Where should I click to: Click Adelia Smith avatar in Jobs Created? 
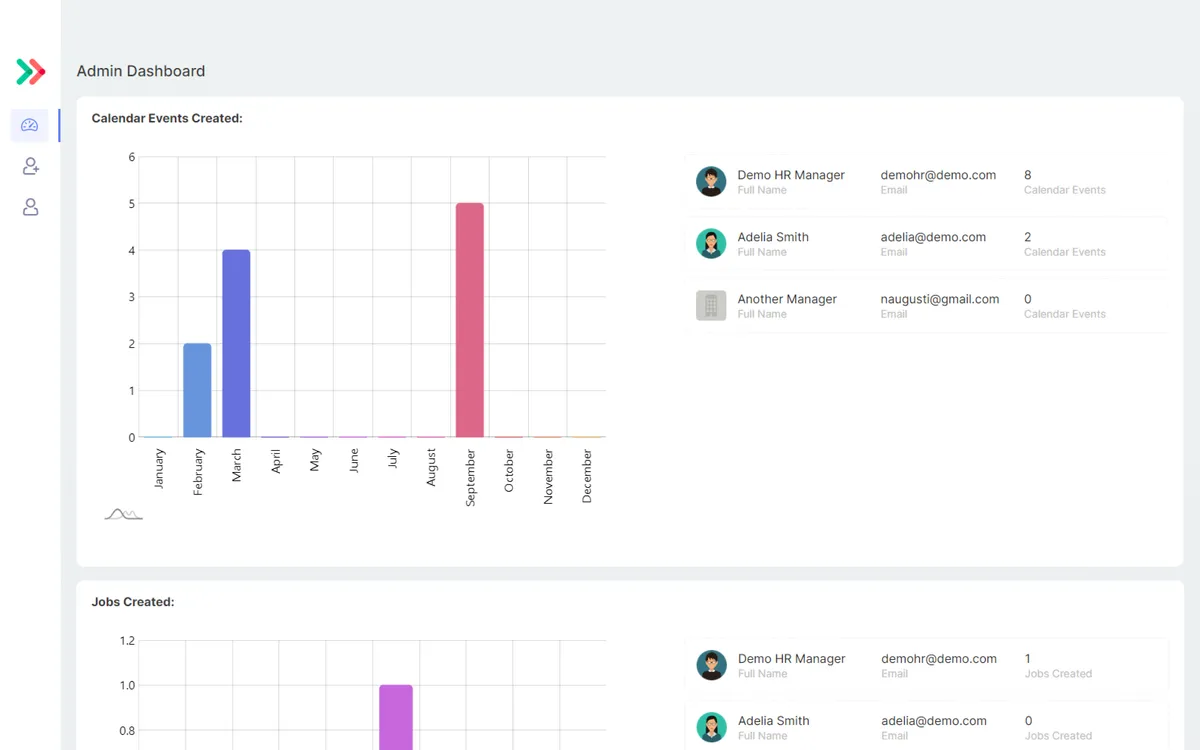pyautogui.click(x=711, y=727)
